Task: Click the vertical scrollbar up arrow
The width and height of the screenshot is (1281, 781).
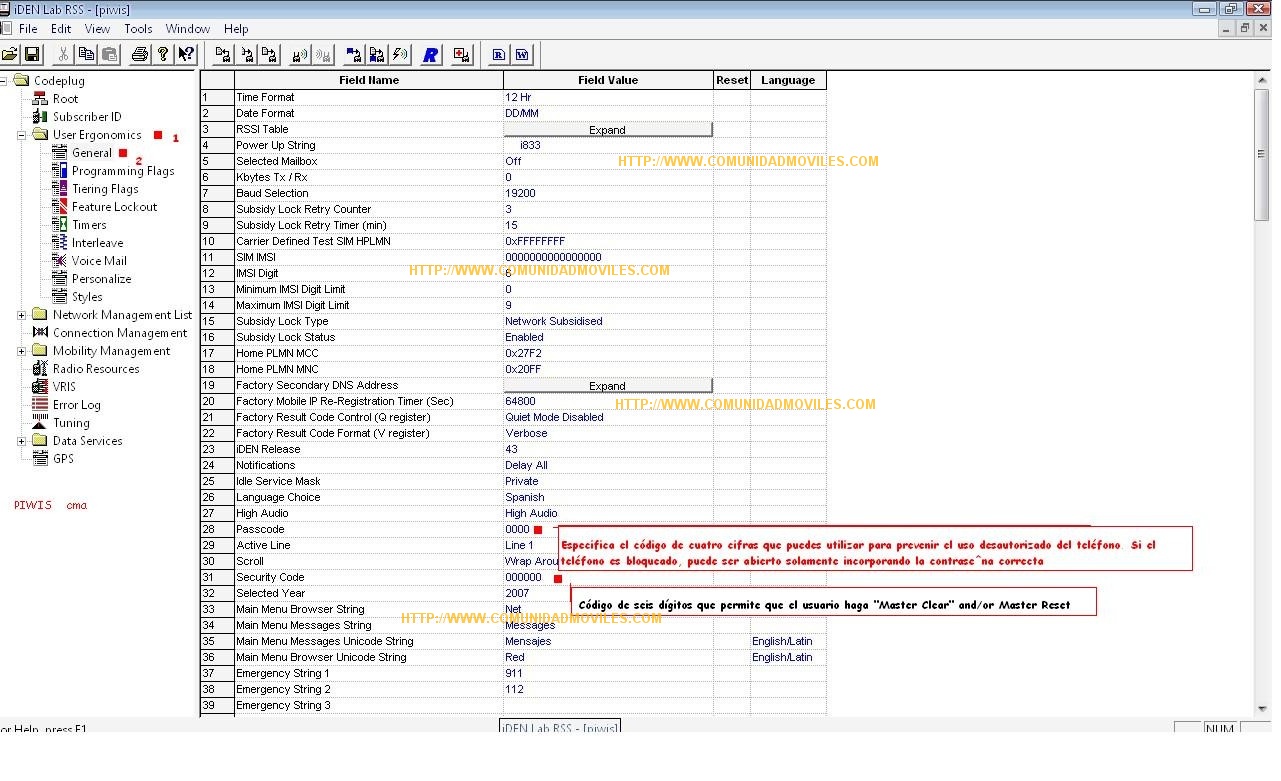Action: [x=1263, y=80]
